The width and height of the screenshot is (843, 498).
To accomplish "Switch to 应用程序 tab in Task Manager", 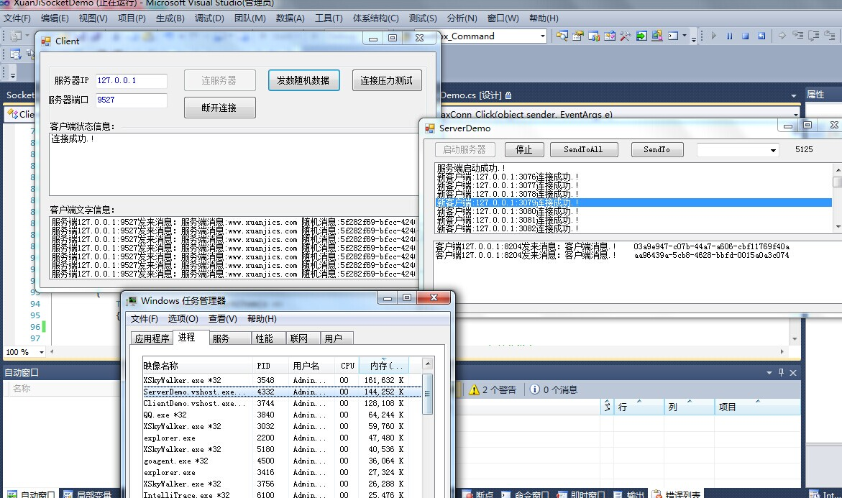I will point(152,338).
